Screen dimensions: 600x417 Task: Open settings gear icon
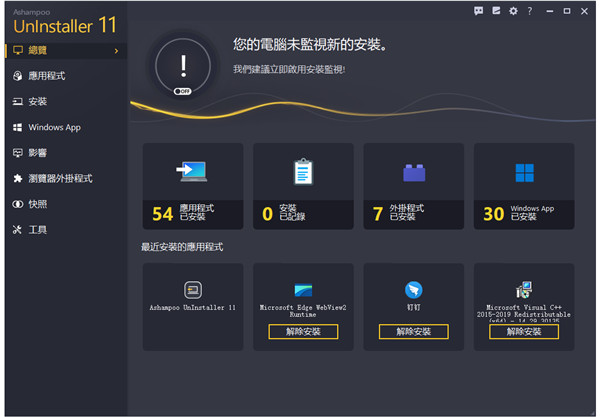coord(513,11)
